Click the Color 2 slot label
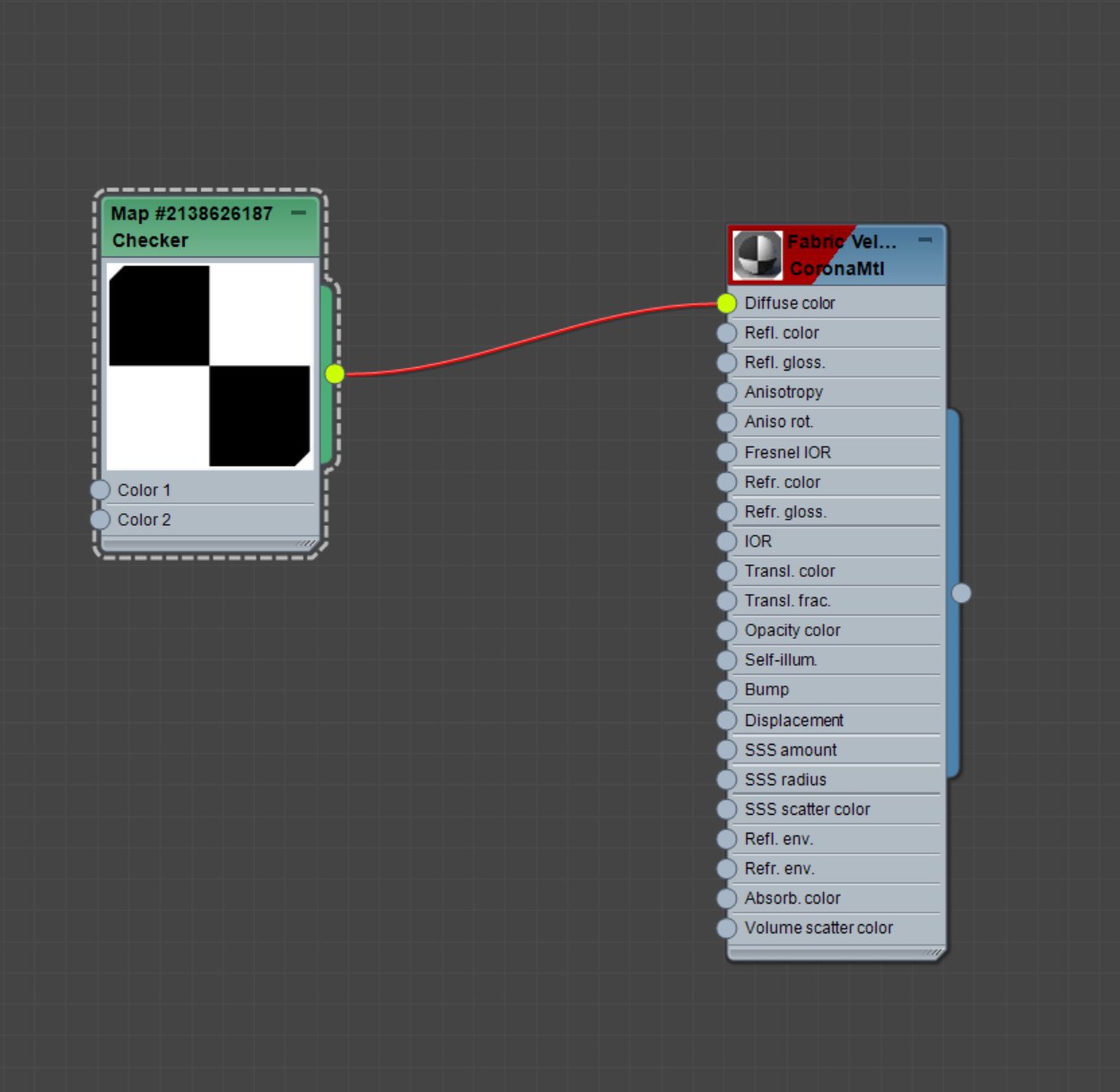The height and width of the screenshot is (1092, 1120). [144, 520]
